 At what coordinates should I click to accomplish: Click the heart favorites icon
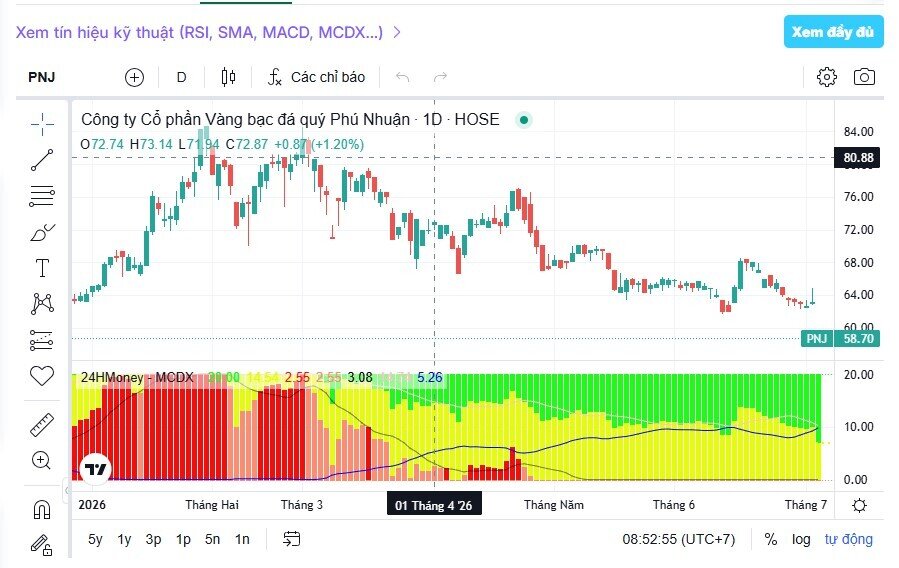tap(42, 376)
